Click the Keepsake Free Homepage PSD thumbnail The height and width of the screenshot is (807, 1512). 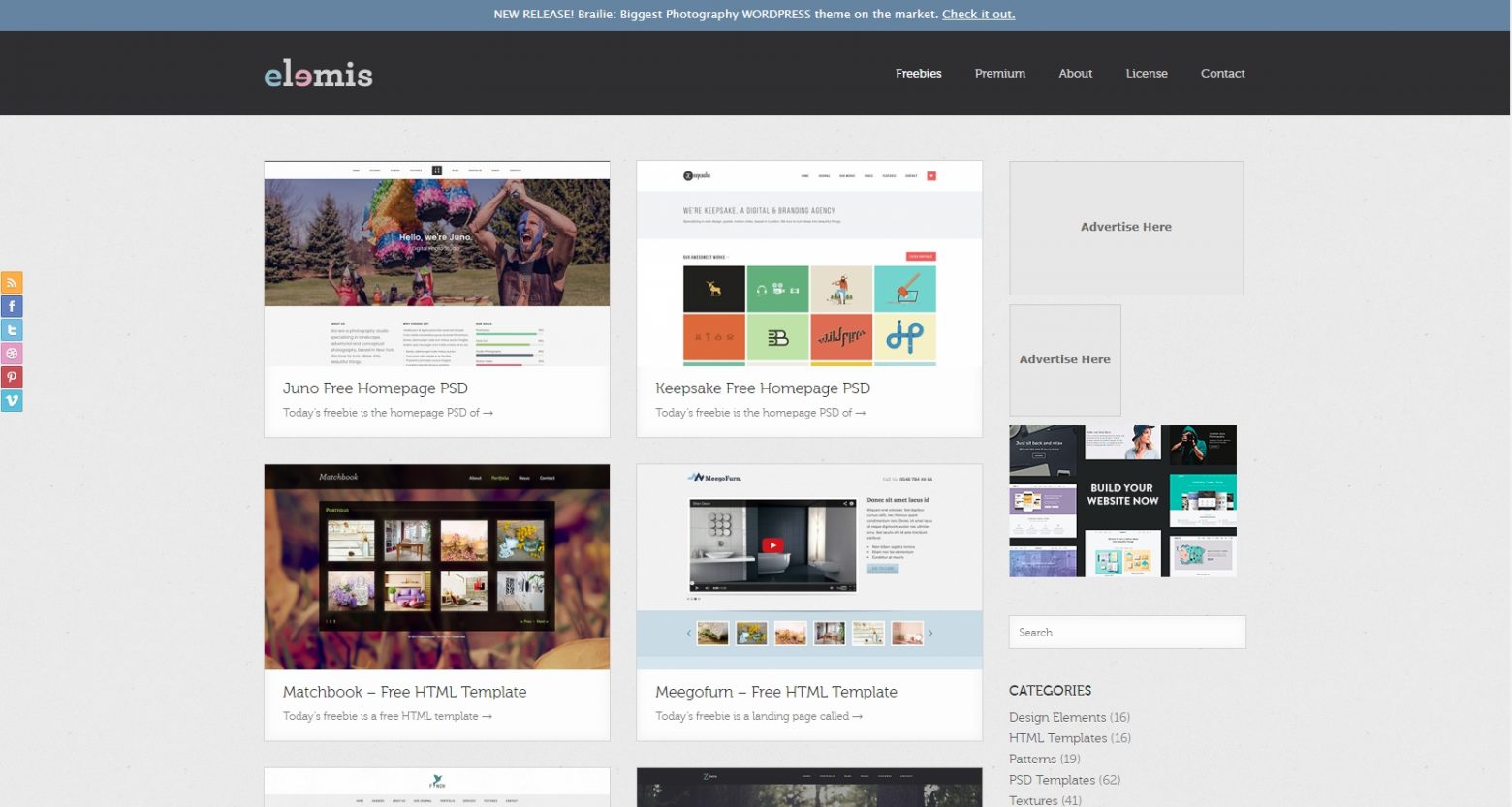coord(808,264)
